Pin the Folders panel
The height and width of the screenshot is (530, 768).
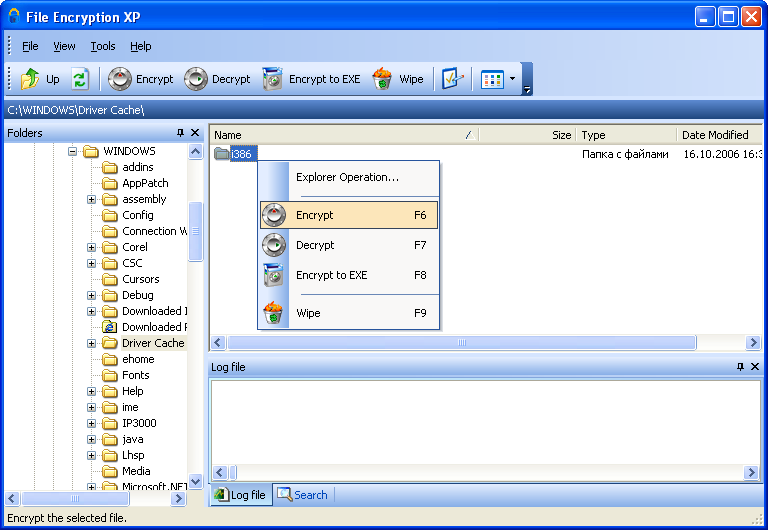[180, 133]
